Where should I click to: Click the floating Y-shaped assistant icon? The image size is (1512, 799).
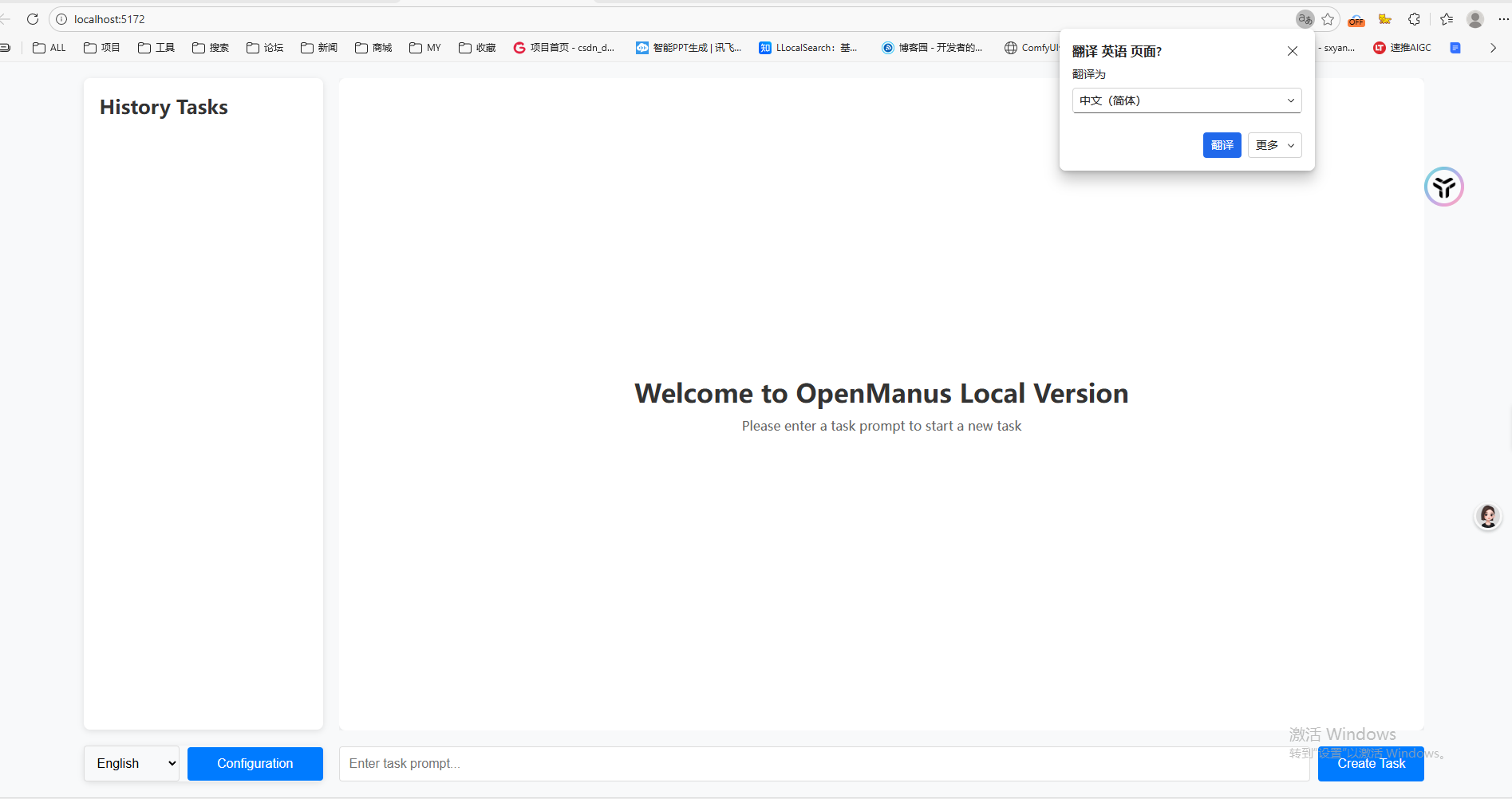1444,187
